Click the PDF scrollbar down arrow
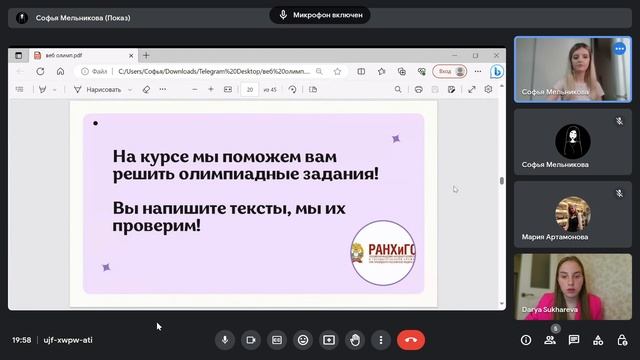Screen dimensions: 640x360 pyautogui.click(x=502, y=304)
